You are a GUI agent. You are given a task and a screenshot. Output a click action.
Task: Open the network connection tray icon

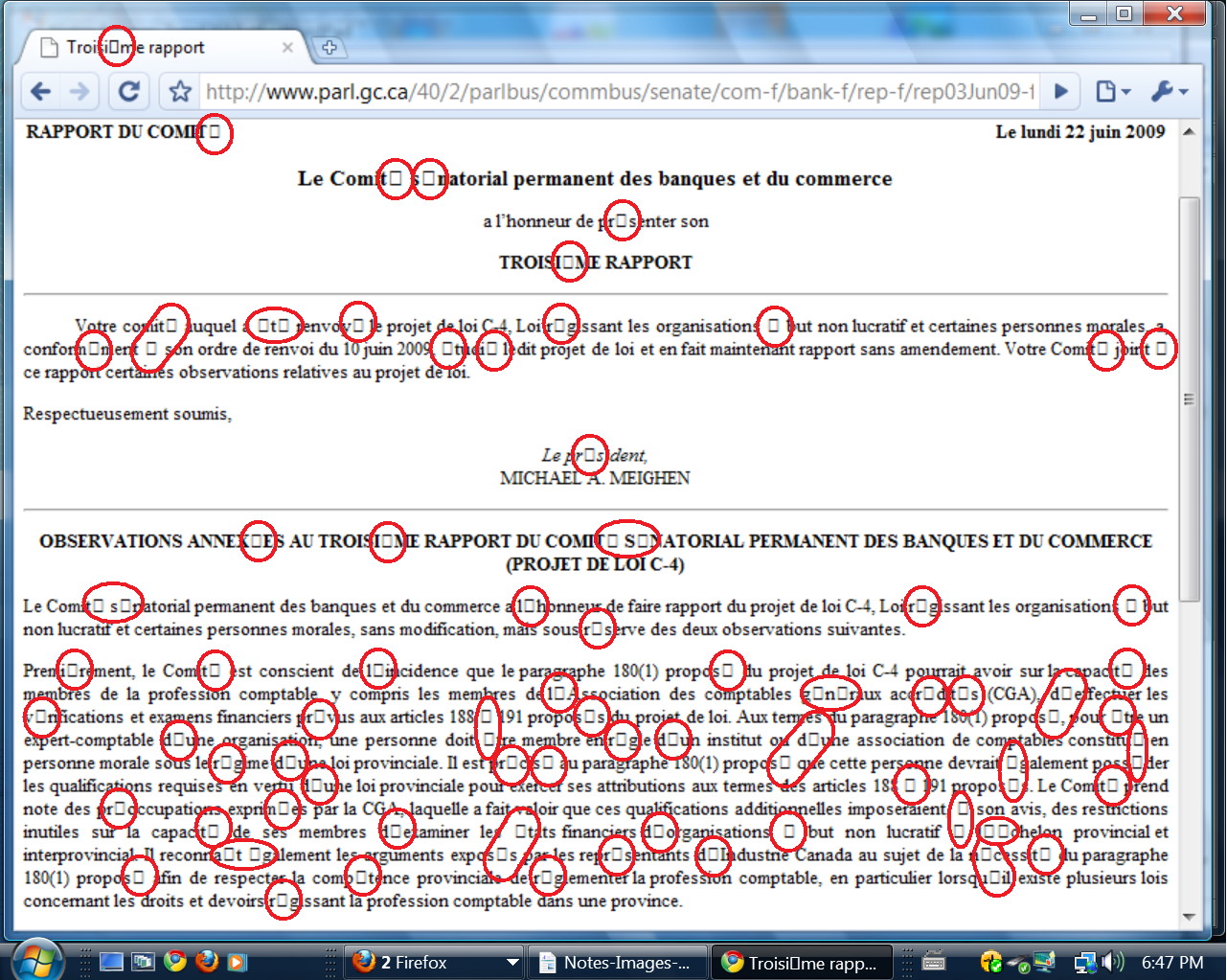click(x=1085, y=962)
